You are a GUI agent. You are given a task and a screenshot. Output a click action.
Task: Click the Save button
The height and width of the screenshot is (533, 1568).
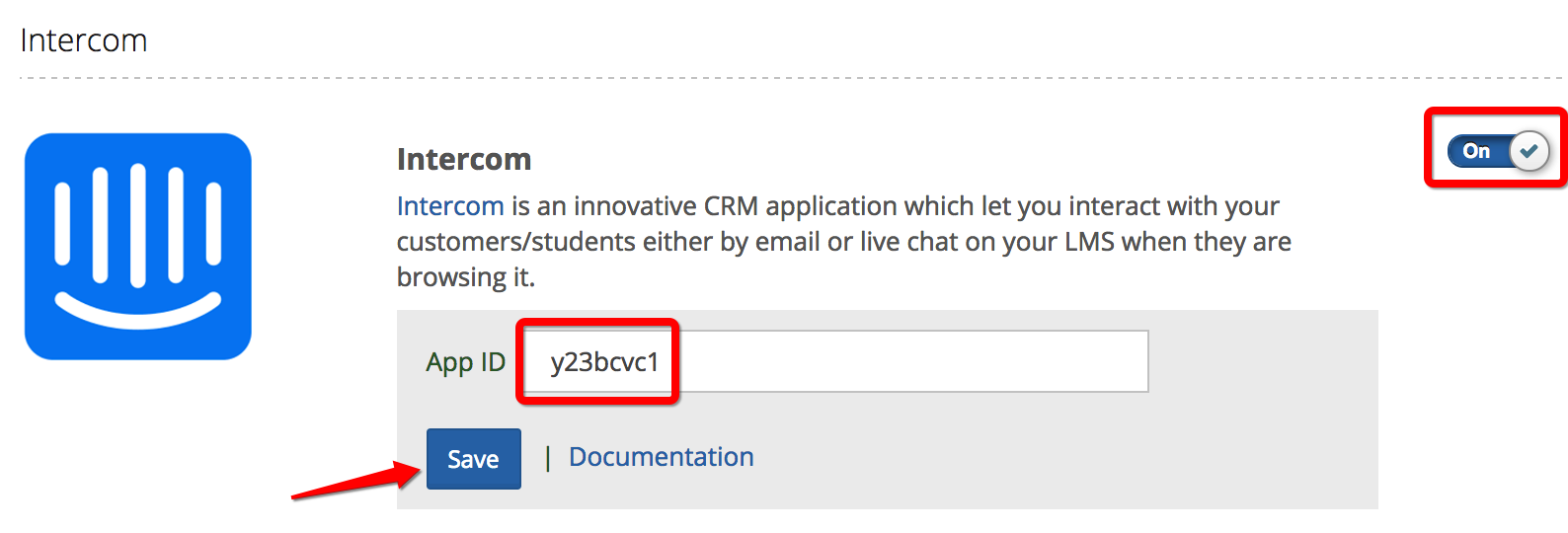(473, 459)
